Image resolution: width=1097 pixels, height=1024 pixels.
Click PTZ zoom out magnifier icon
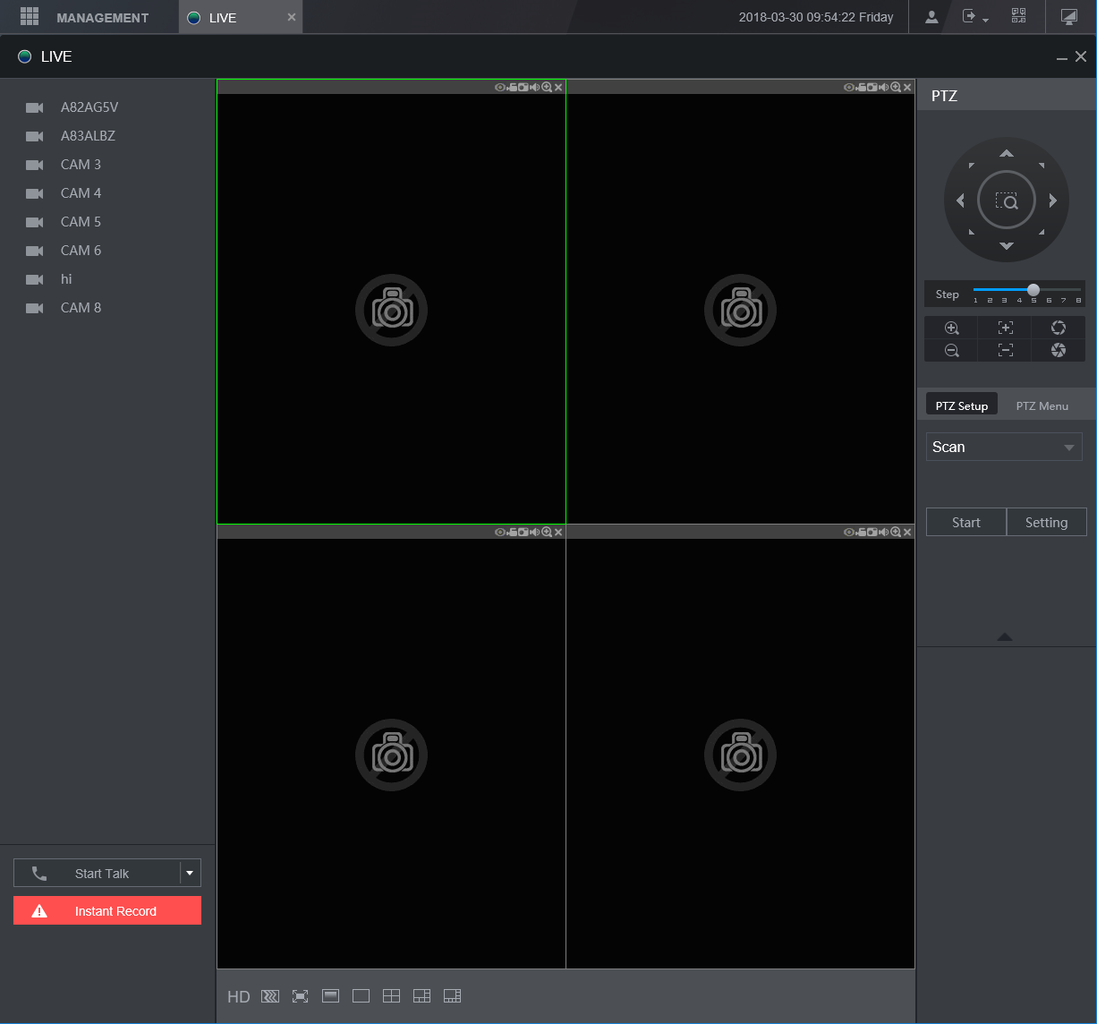[952, 350]
